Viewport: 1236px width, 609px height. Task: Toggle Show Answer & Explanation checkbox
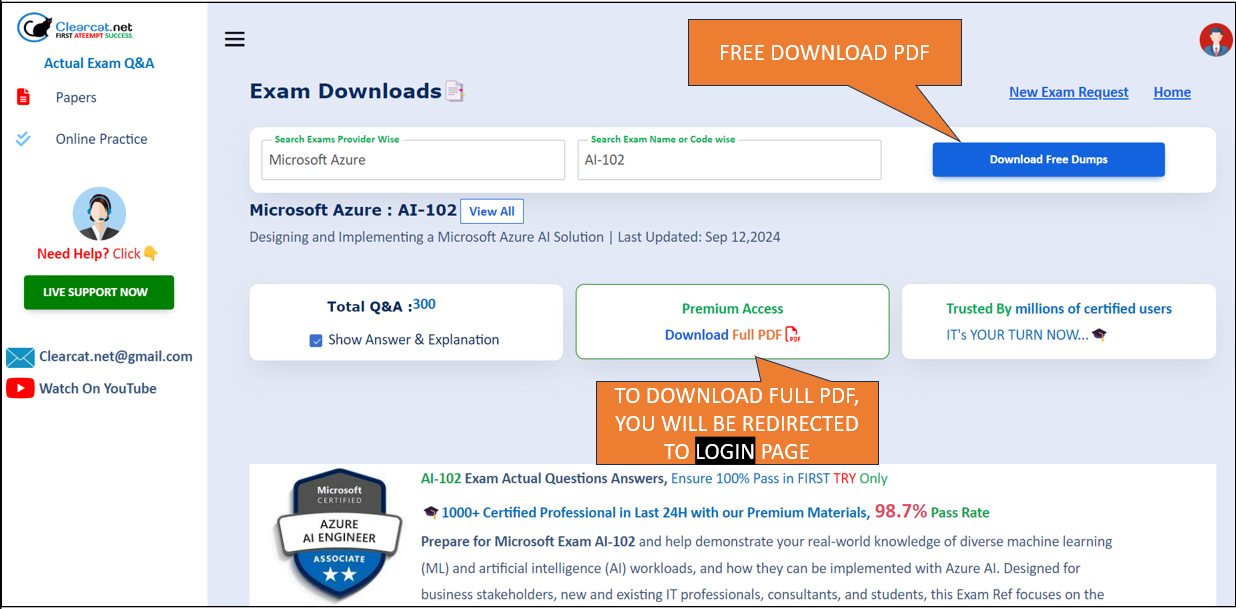click(x=316, y=340)
